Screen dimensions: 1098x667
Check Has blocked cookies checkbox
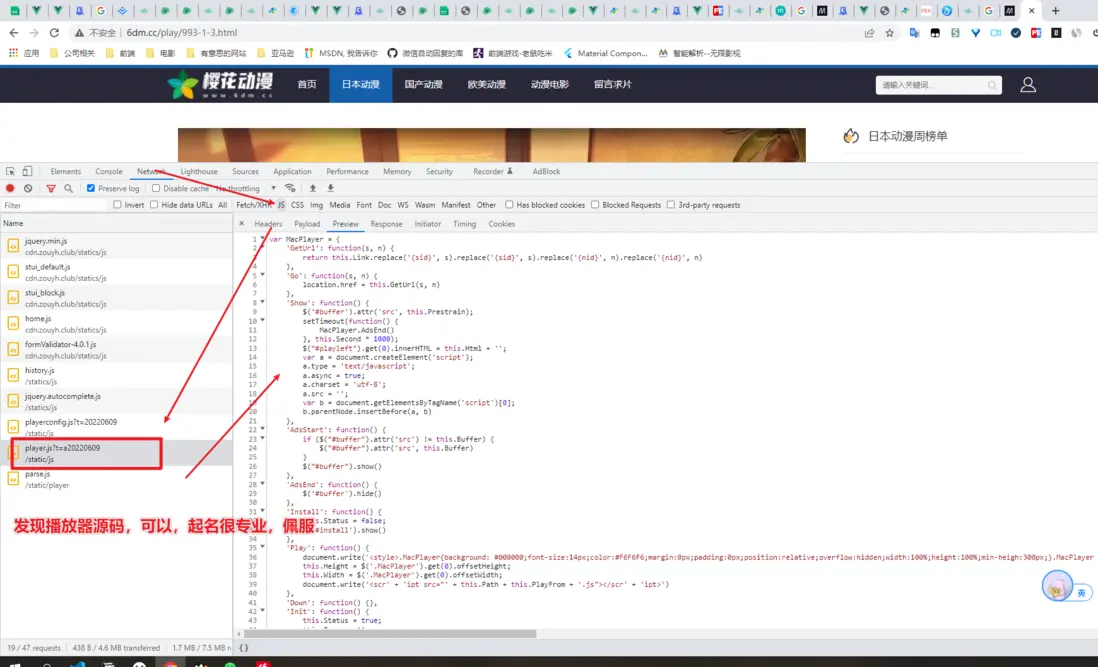tap(509, 205)
